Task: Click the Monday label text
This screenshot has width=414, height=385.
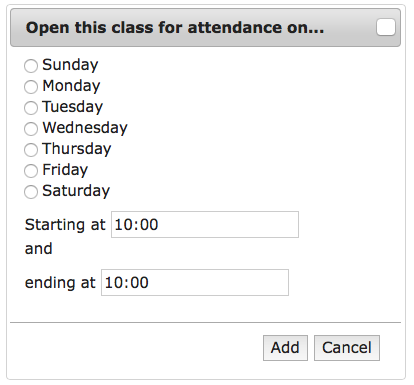Action: 71,86
